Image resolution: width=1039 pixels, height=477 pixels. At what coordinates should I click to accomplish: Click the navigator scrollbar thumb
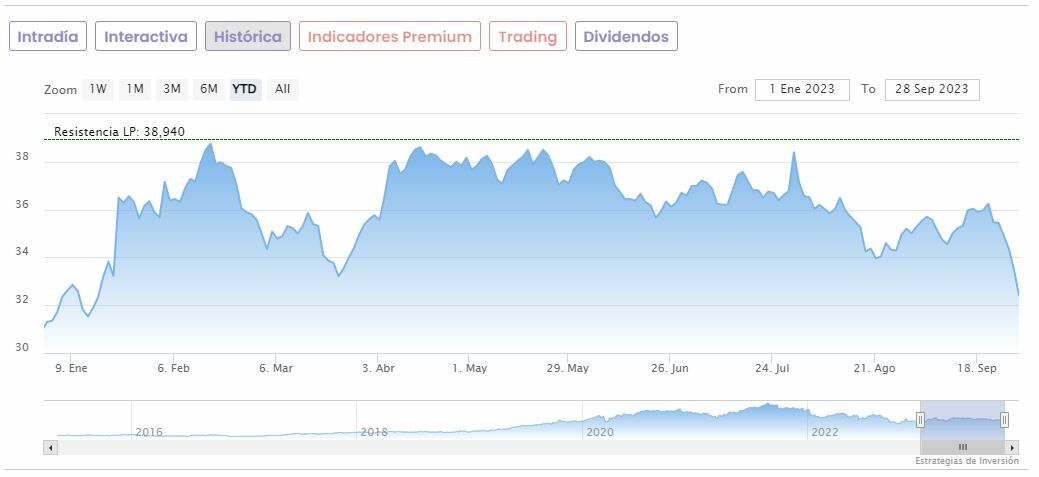tap(962, 447)
